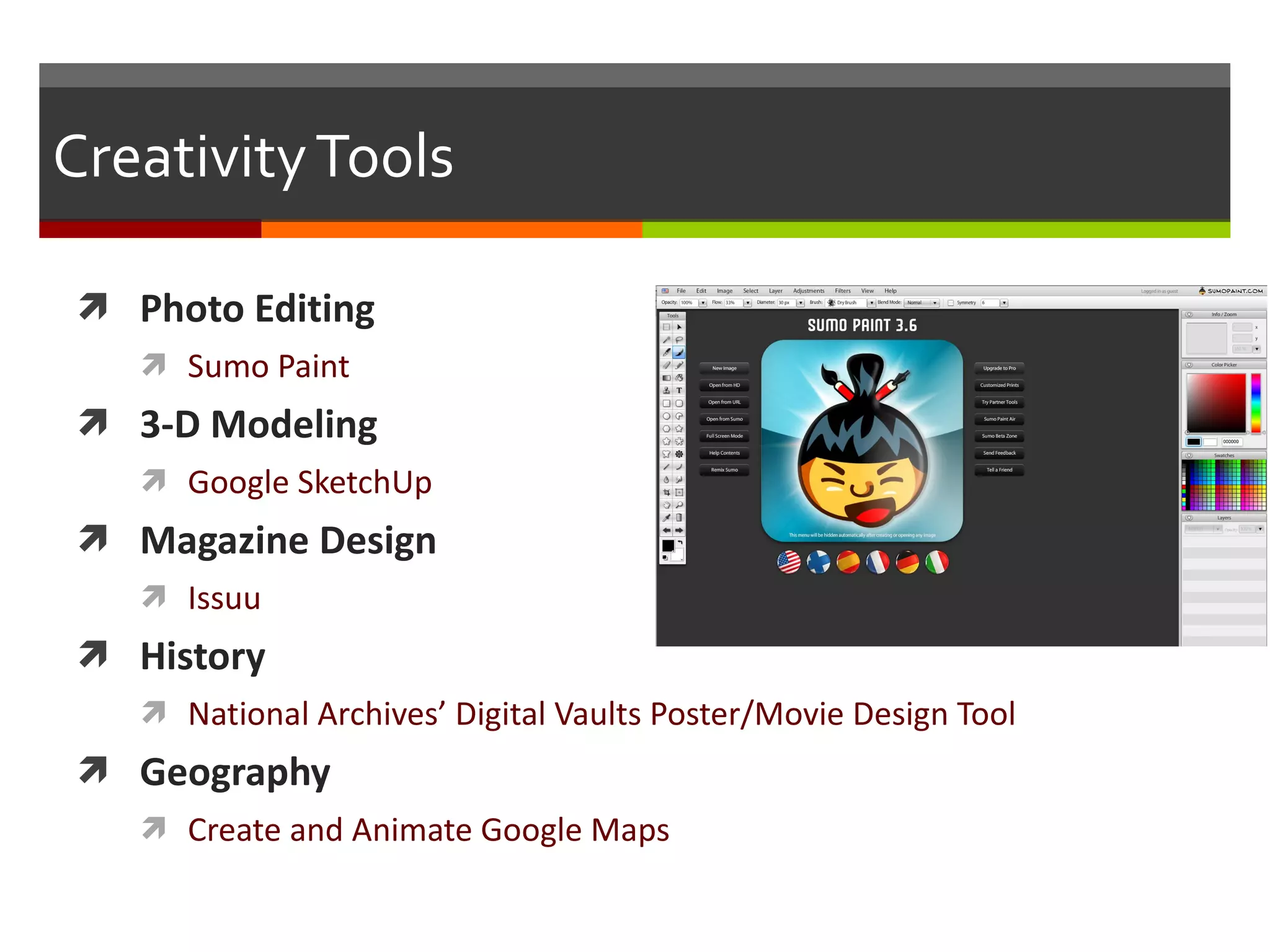Open the Opacity dropdown arrow
Image resolution: width=1270 pixels, height=952 pixels.
703,303
